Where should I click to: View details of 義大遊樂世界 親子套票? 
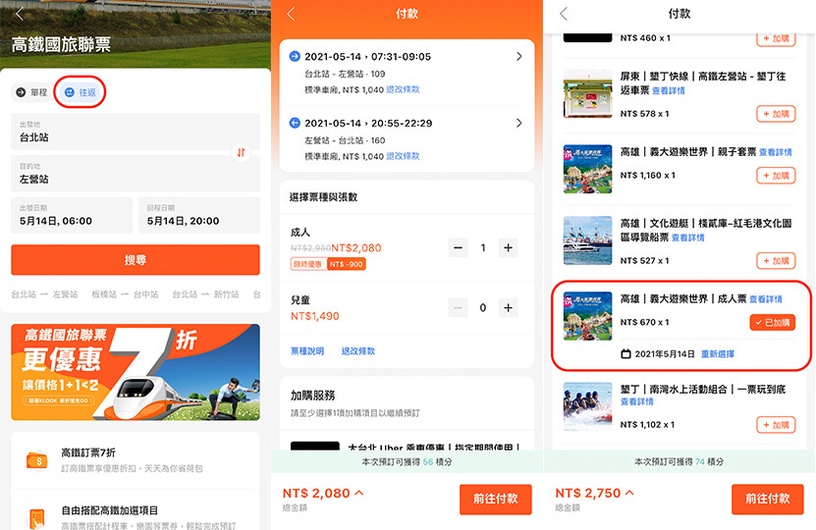775,152
